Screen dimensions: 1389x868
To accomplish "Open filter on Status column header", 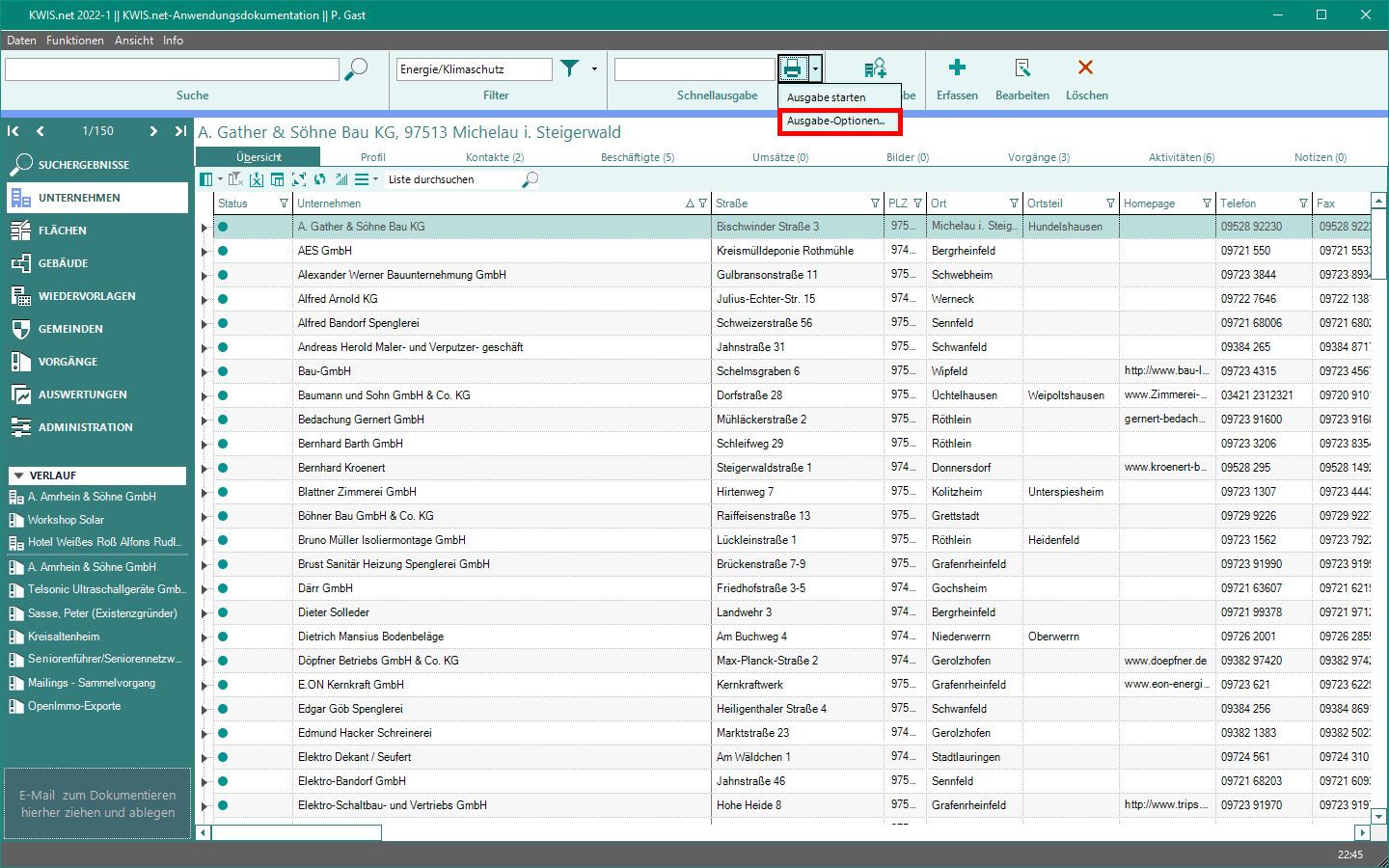I will pyautogui.click(x=284, y=203).
